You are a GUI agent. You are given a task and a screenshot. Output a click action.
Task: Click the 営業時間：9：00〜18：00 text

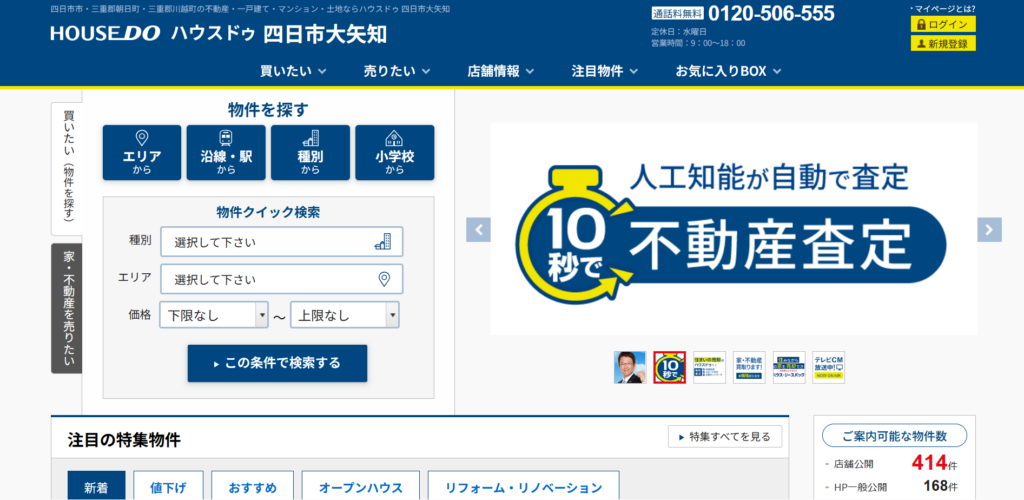(698, 43)
